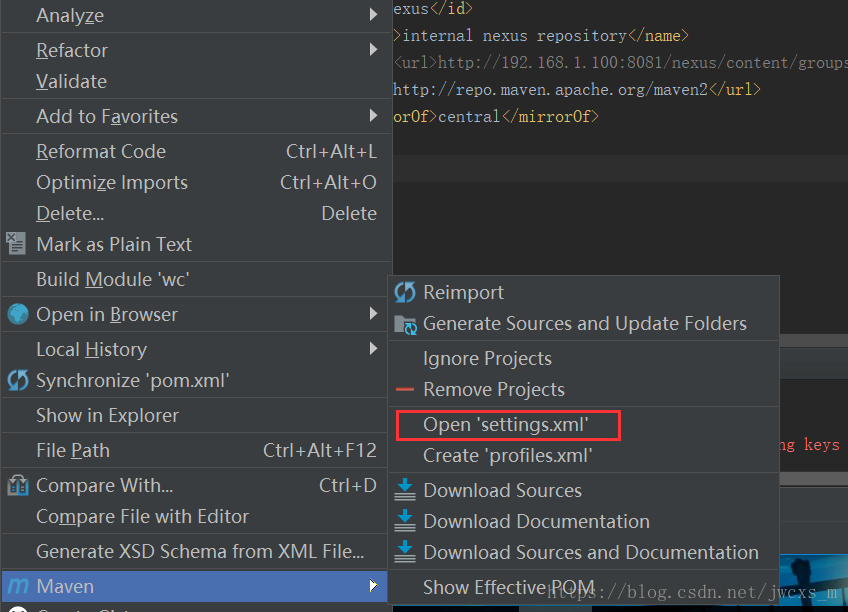
Task: Click the Reimport sync icon
Action: click(405, 292)
